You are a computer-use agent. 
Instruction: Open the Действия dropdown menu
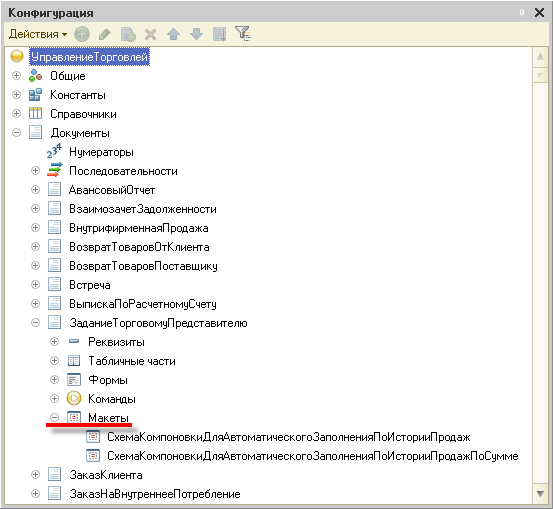[38, 34]
